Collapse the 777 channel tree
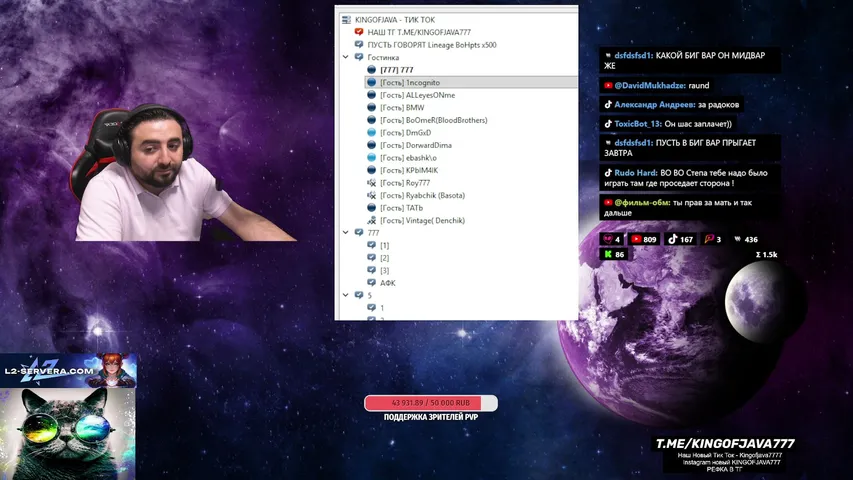The image size is (853, 480). pyautogui.click(x=345, y=232)
